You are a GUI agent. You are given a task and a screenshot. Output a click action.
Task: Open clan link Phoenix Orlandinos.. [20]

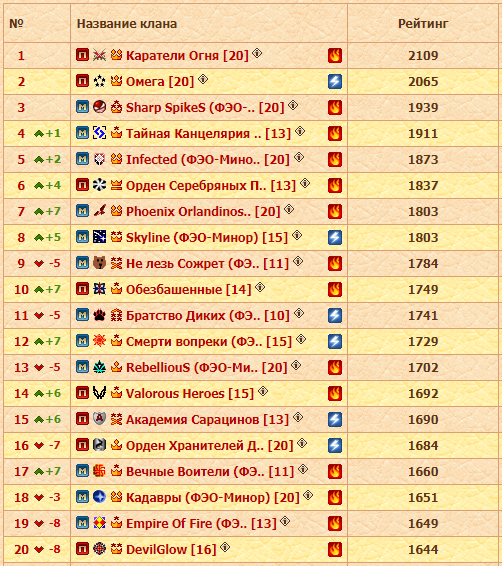[203, 212]
